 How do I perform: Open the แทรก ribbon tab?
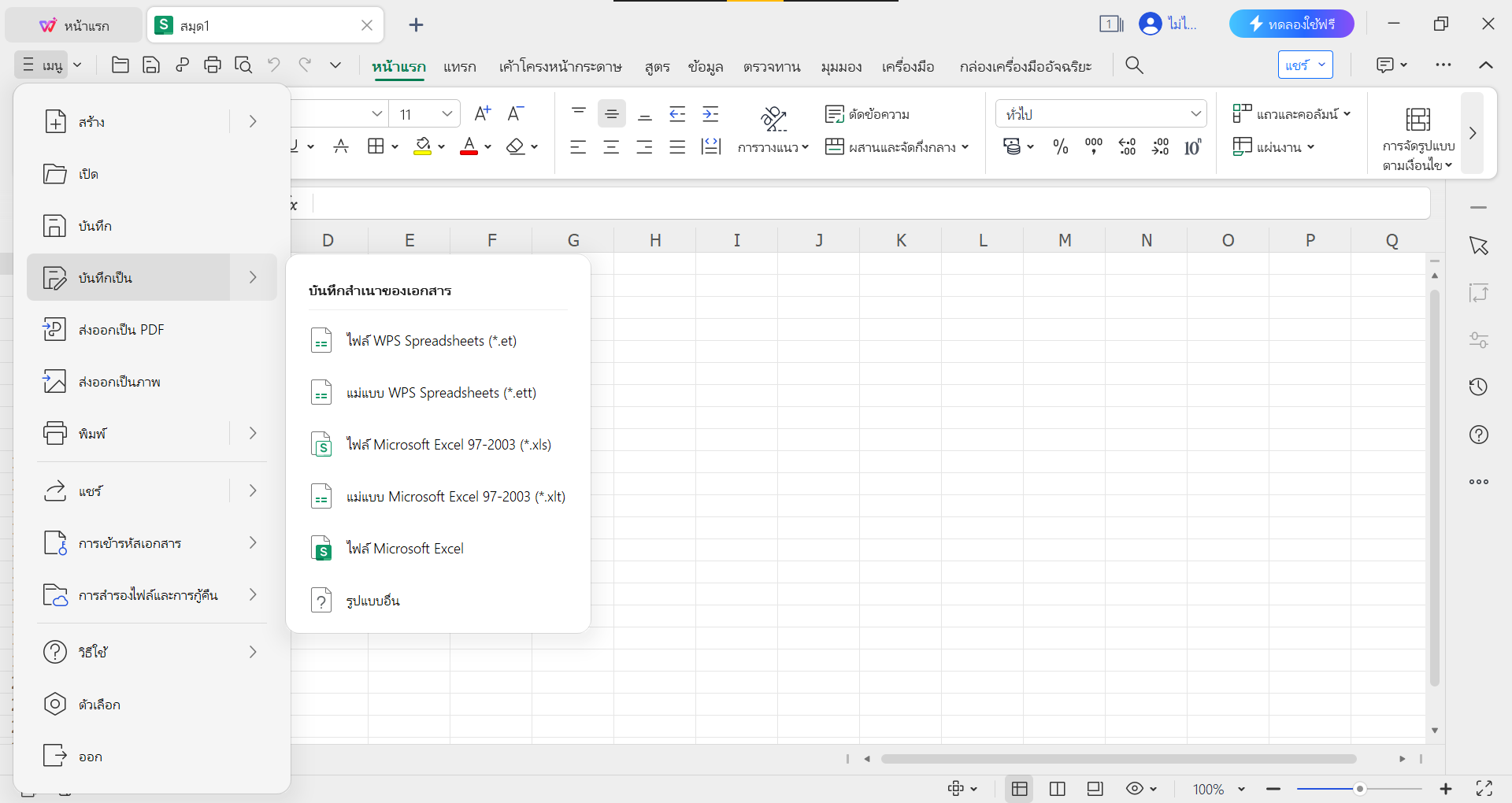(x=459, y=67)
